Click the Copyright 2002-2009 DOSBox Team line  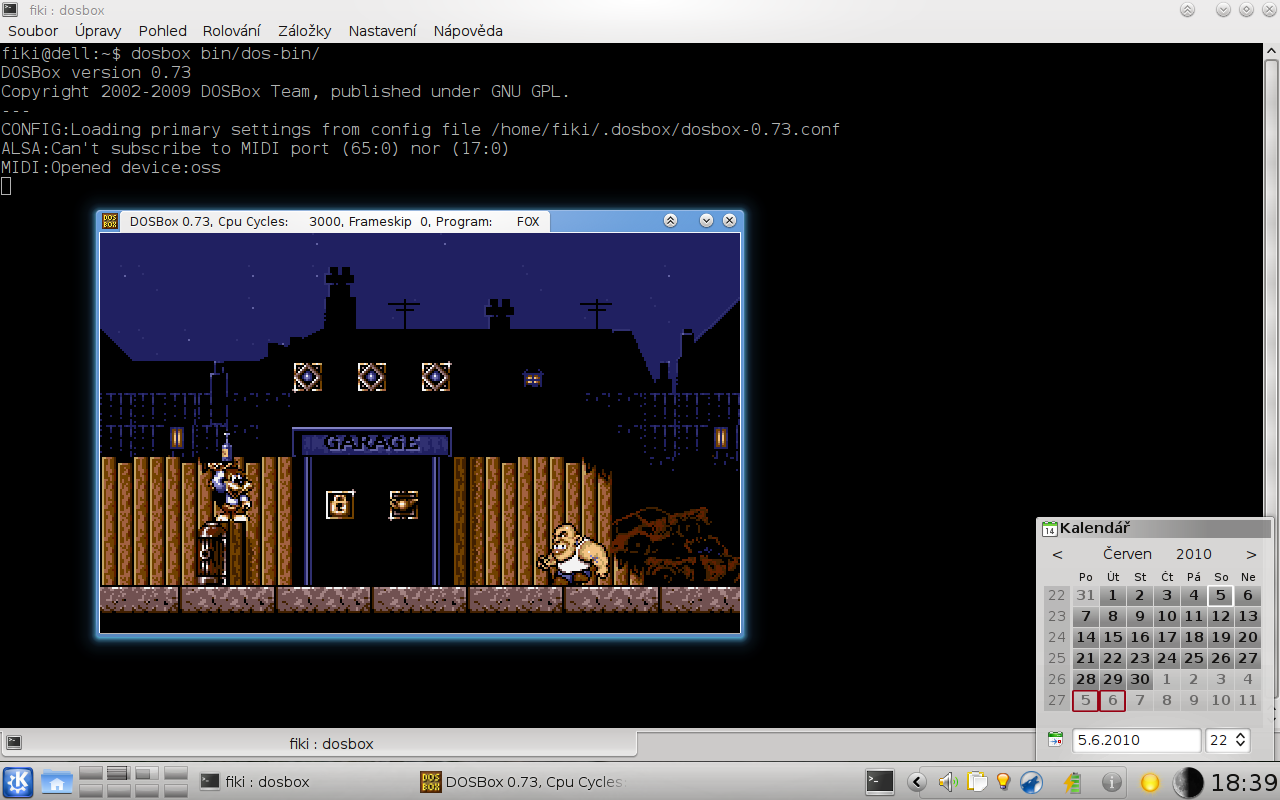tap(285, 91)
